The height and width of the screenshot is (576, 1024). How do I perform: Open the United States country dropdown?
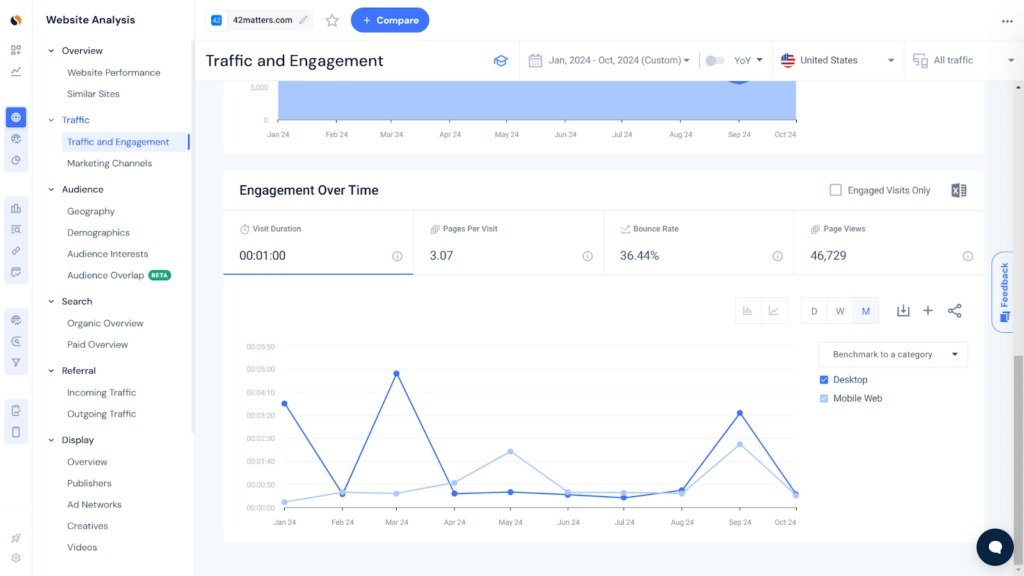click(838, 61)
